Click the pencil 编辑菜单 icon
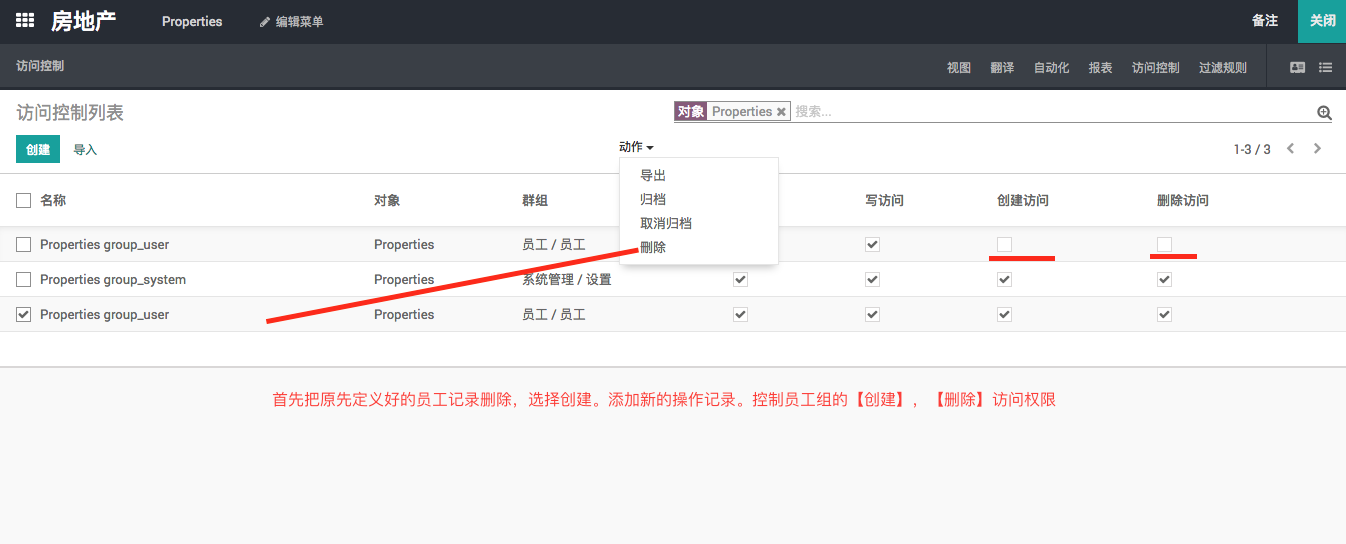Image resolution: width=1346 pixels, height=544 pixels. click(x=265, y=22)
